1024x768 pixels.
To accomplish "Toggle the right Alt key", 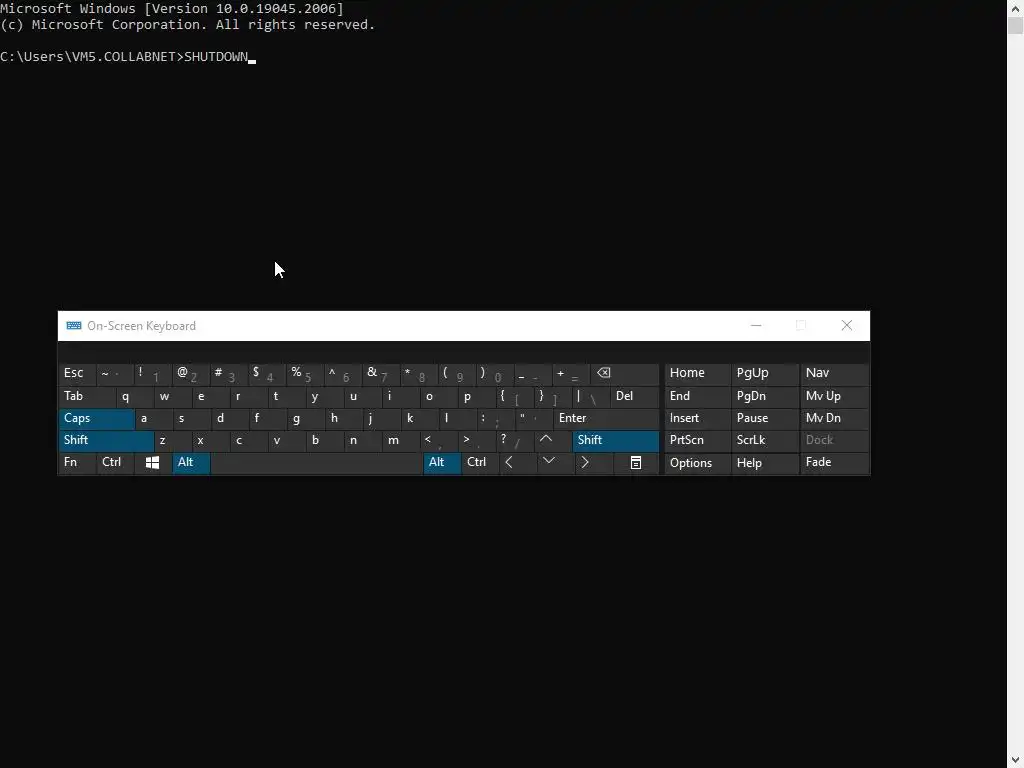I will 442,463.
